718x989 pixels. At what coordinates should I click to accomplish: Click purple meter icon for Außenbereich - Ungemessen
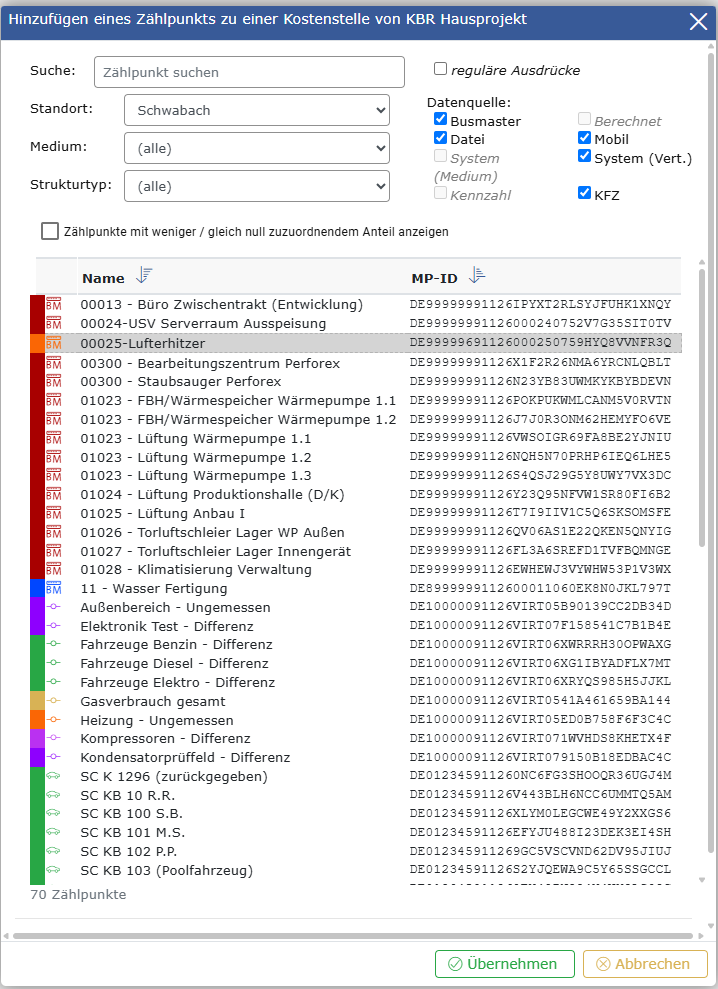[54, 607]
